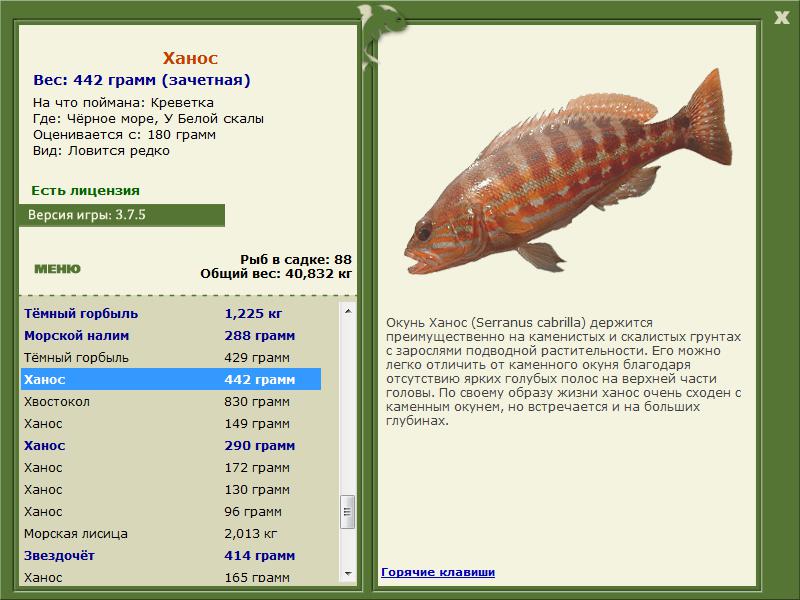Click the fish list scrollbar thumb
This screenshot has width=800, height=600.
[348, 510]
